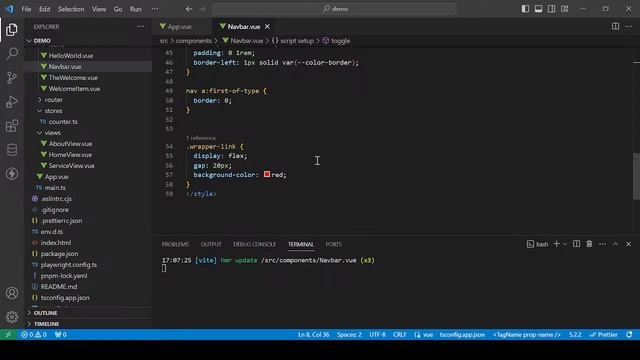Open the Source Control view
The width and height of the screenshot is (640, 360).
(x=12, y=78)
